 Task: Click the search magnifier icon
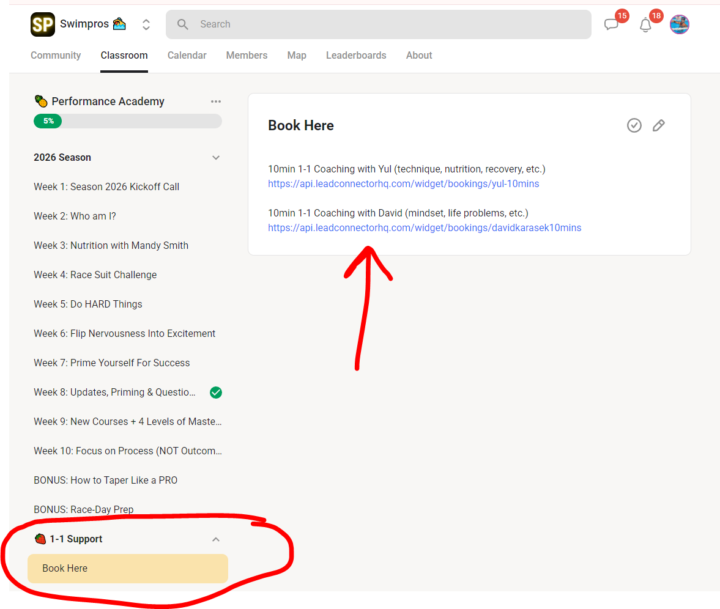(x=182, y=24)
